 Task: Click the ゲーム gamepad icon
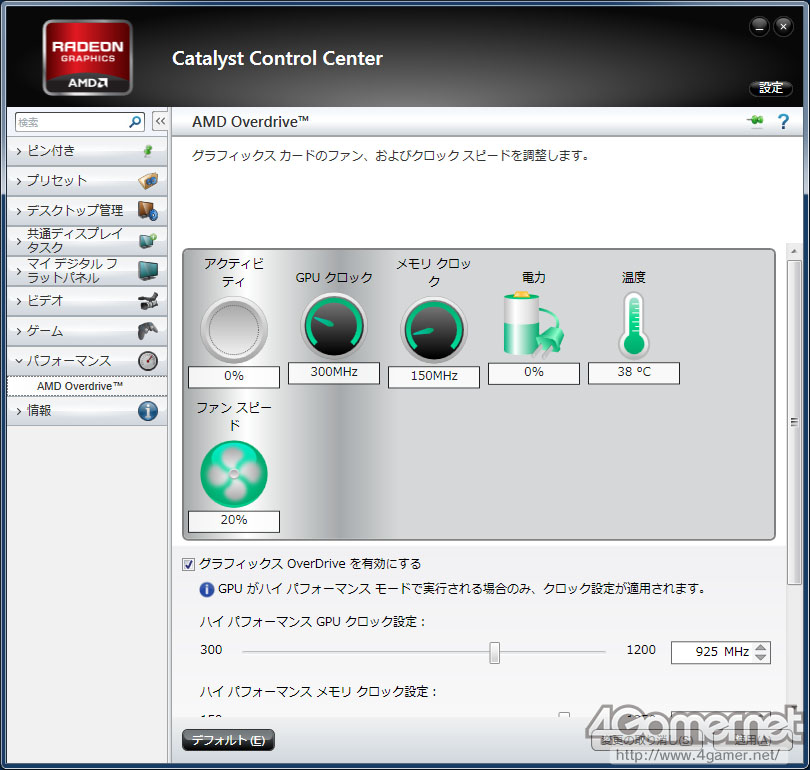click(148, 331)
